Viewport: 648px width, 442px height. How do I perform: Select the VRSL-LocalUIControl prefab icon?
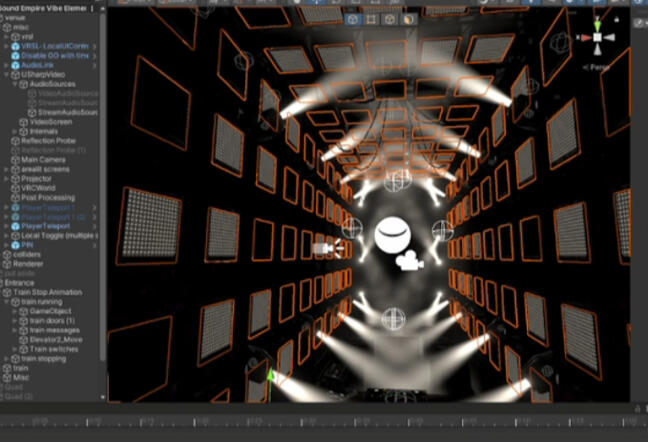[x=16, y=46]
